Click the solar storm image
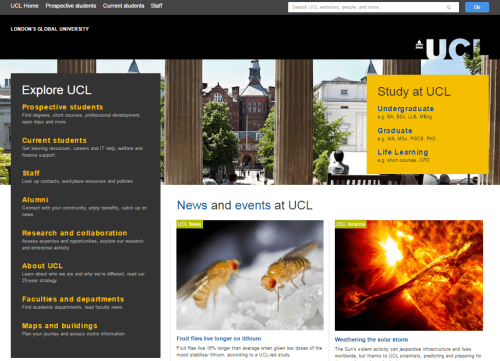500x361 pixels. pyautogui.click(x=409, y=275)
